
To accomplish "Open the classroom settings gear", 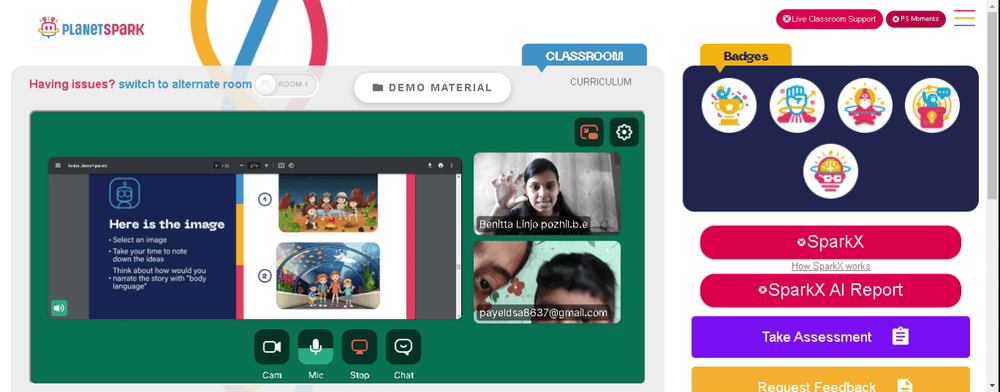I will pos(624,133).
